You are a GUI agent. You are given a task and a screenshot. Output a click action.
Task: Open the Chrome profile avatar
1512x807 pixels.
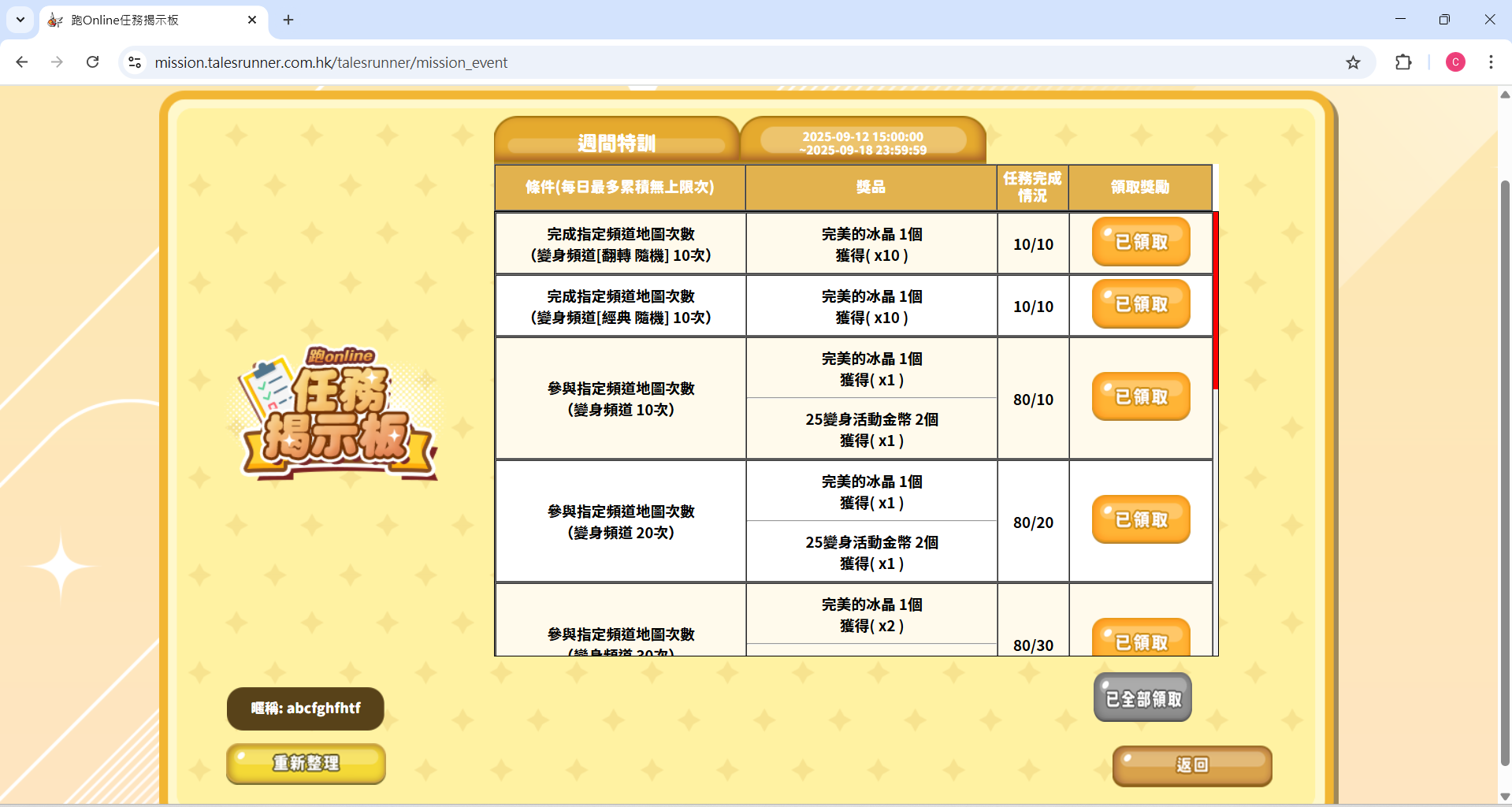click(x=1455, y=62)
